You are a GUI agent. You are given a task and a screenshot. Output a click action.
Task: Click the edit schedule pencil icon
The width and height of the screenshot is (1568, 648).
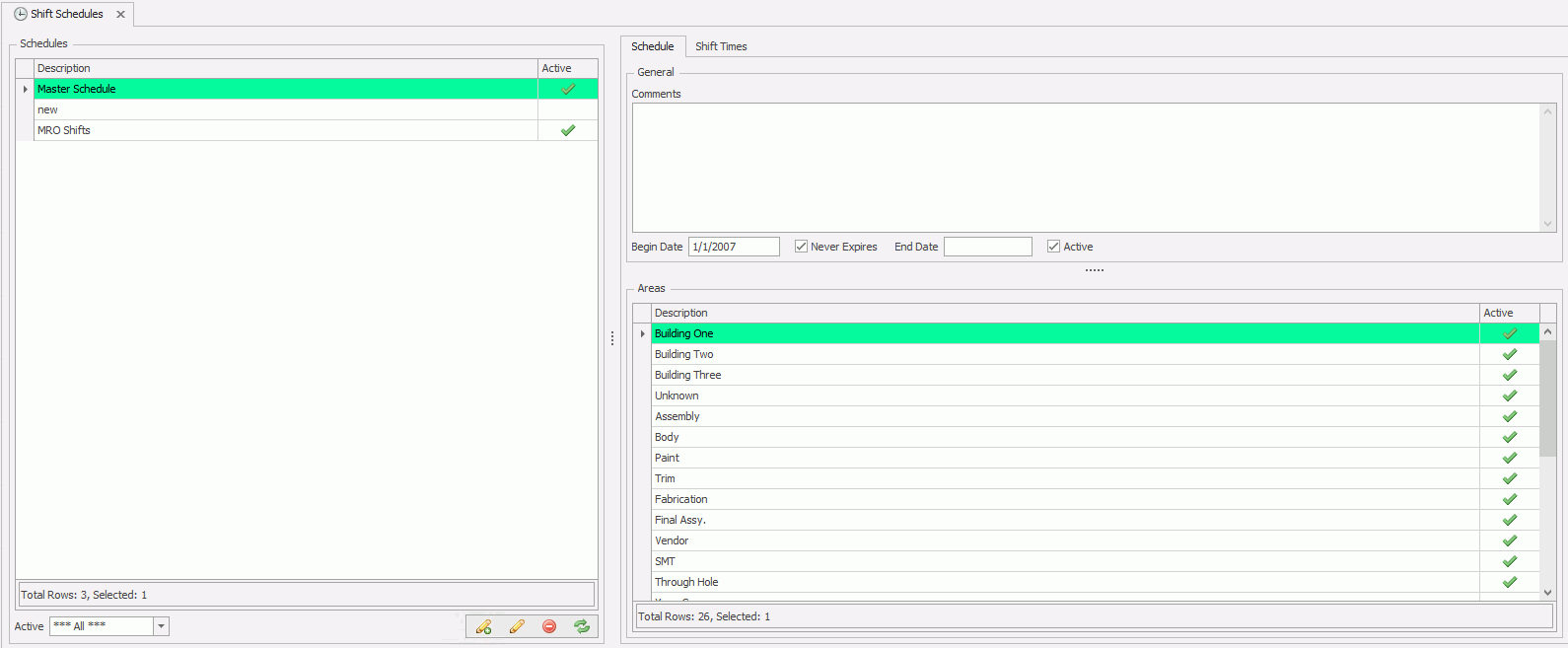coord(517,626)
